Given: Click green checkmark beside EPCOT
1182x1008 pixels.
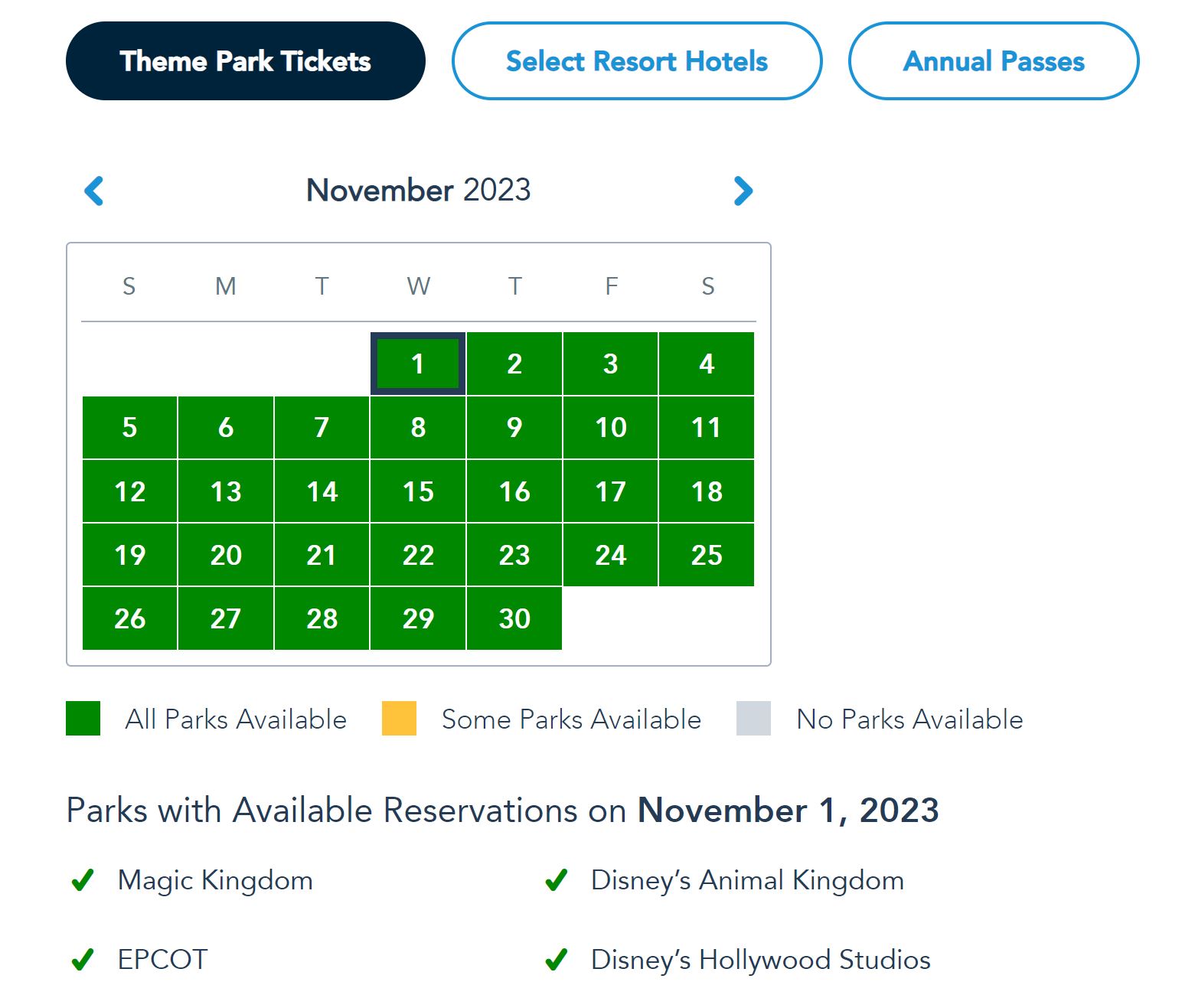Looking at the screenshot, I should (x=83, y=959).
